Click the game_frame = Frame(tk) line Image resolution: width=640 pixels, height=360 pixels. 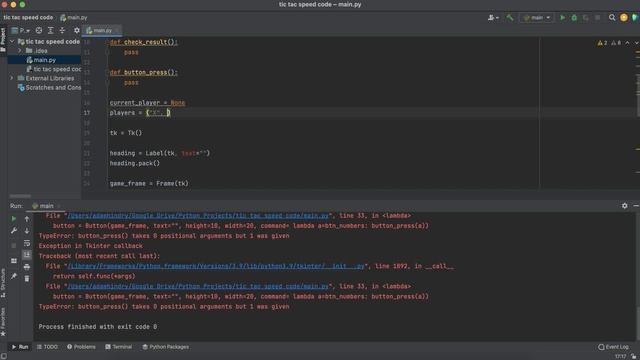click(x=149, y=184)
